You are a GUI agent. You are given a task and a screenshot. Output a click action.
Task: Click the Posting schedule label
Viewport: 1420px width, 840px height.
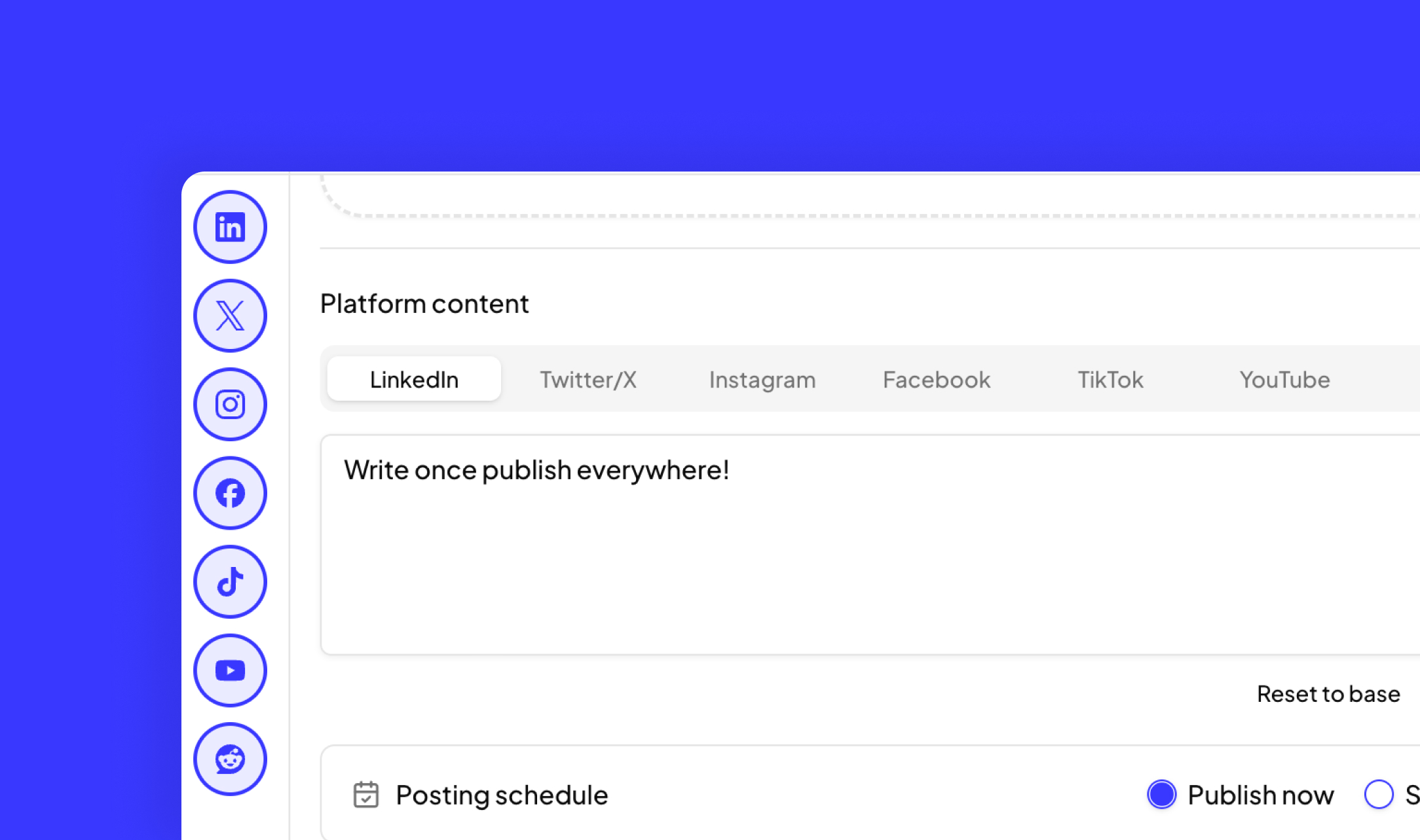point(502,795)
